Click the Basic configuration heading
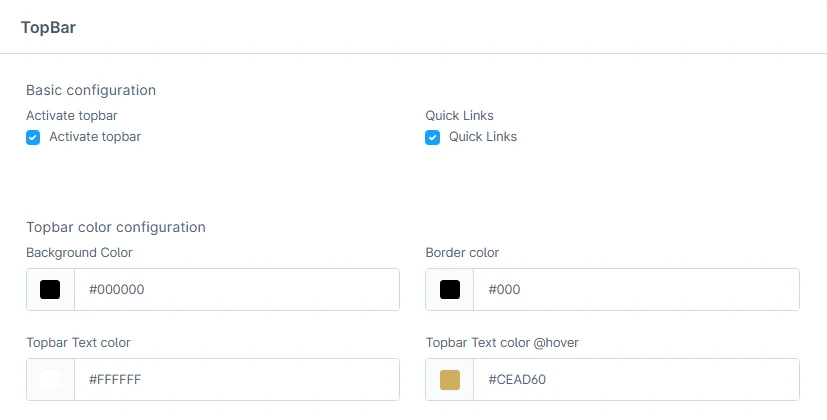 coord(91,90)
